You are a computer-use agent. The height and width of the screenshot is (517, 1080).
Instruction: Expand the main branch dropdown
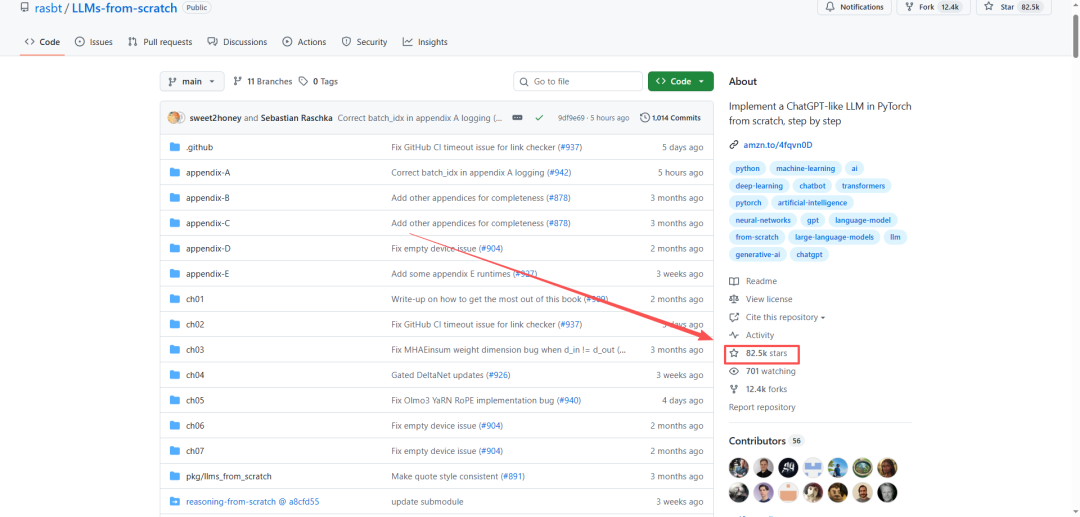[192, 81]
